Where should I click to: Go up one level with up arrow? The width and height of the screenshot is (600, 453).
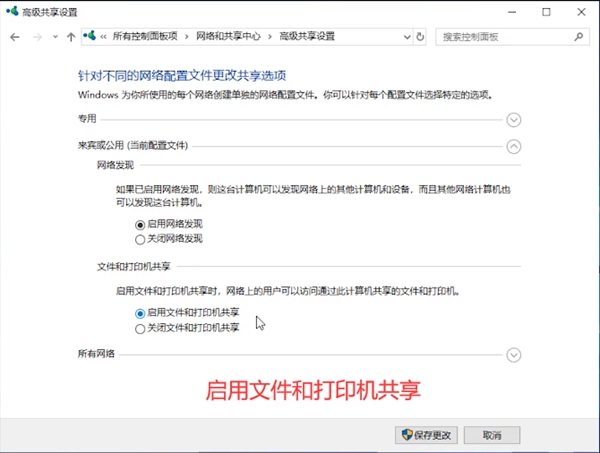(x=70, y=37)
